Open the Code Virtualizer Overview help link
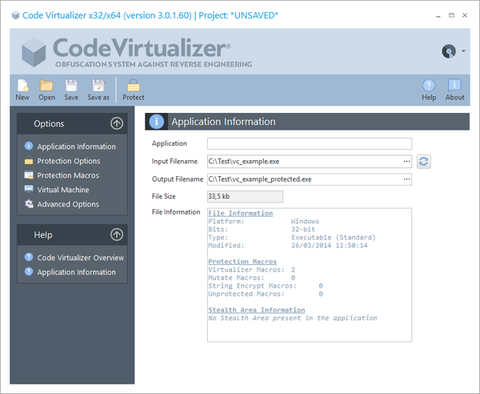 (x=80, y=258)
